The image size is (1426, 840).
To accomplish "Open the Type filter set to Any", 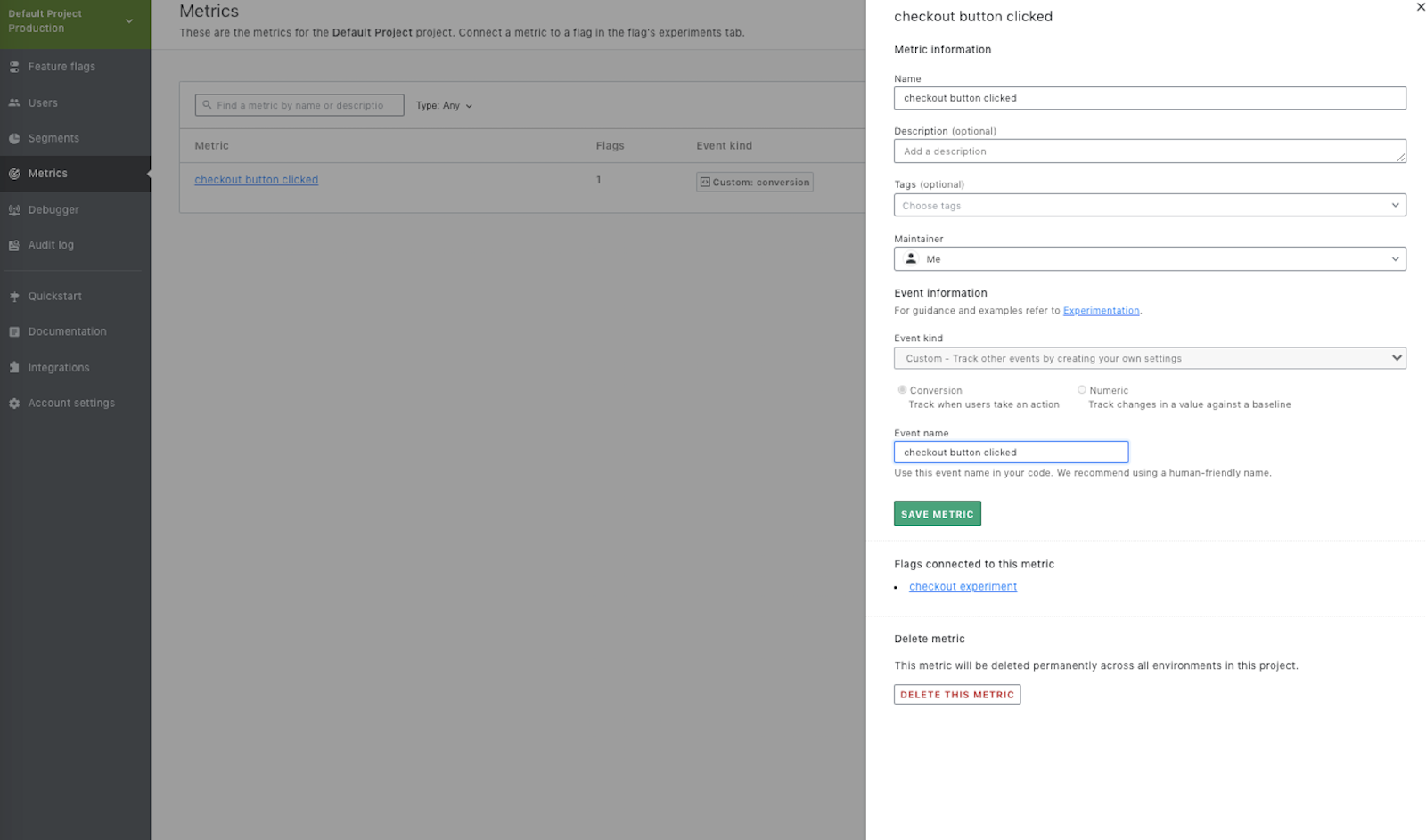I will coord(443,105).
